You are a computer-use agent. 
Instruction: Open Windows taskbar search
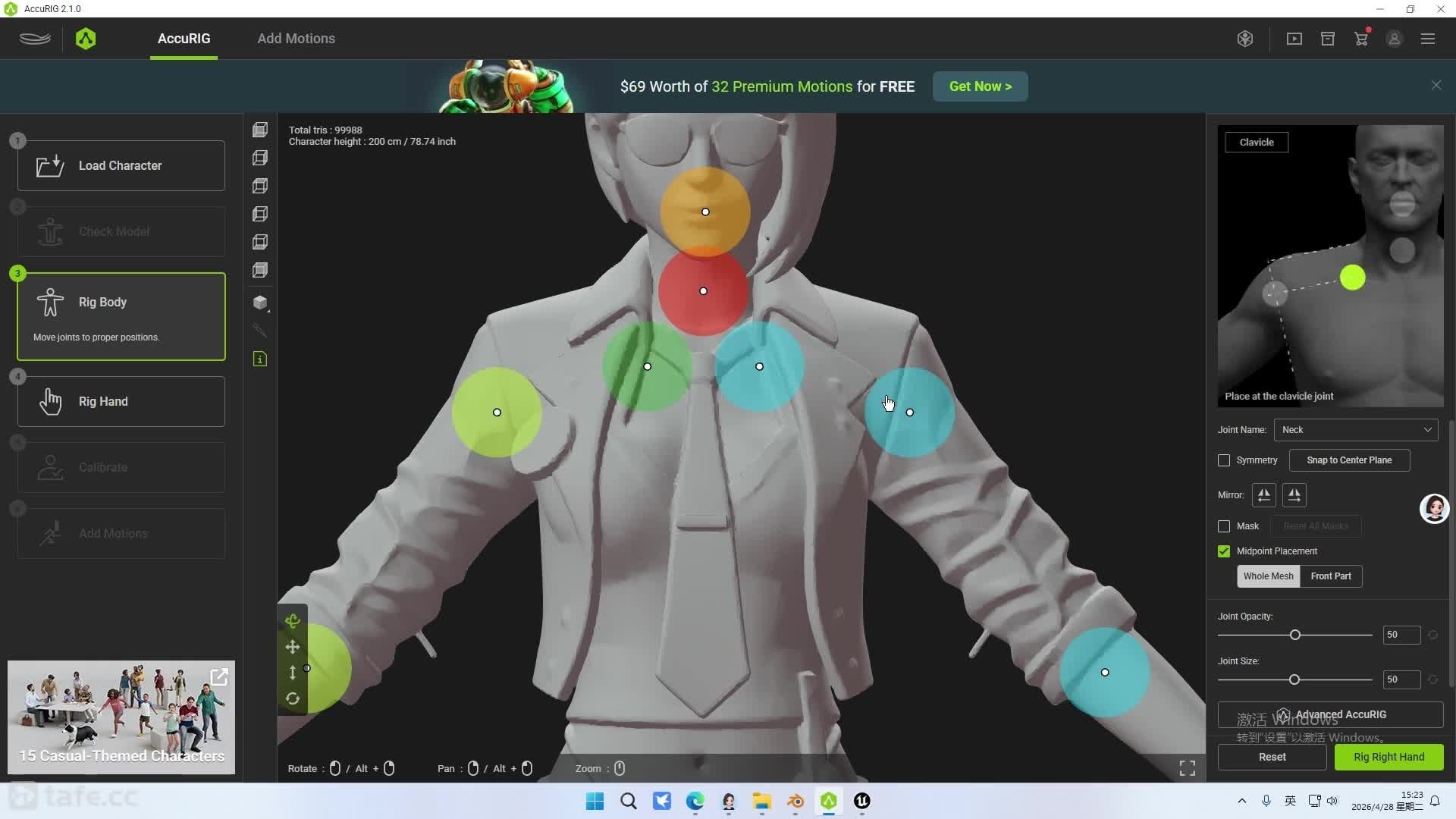pos(629,801)
